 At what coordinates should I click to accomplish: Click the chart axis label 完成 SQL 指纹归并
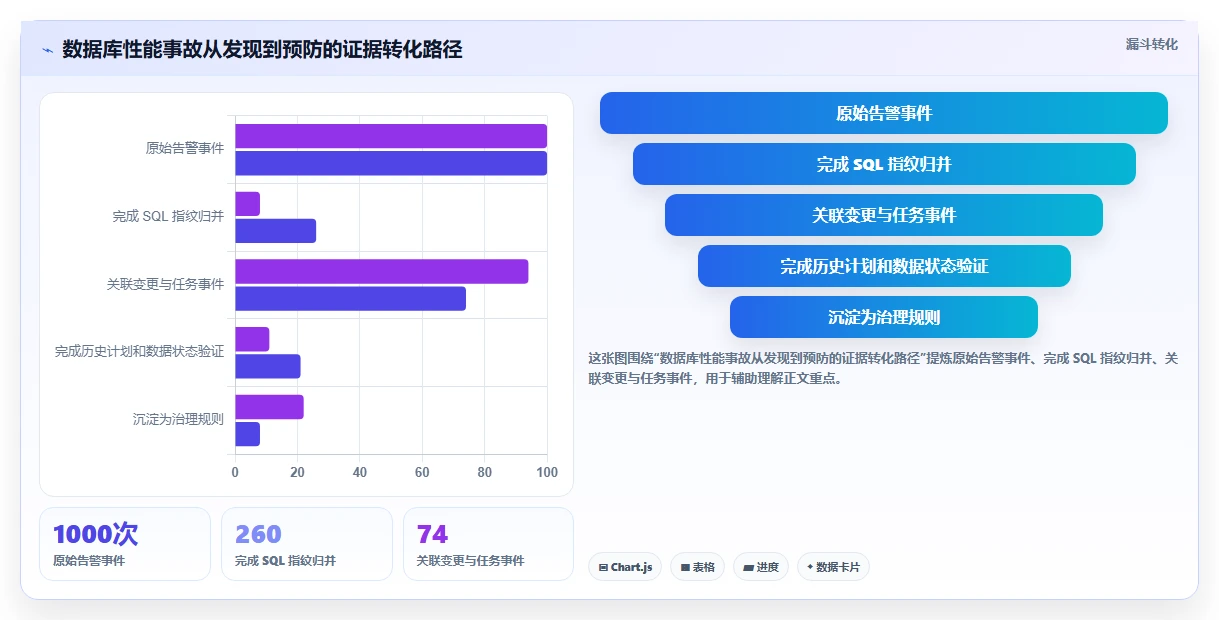pos(168,216)
